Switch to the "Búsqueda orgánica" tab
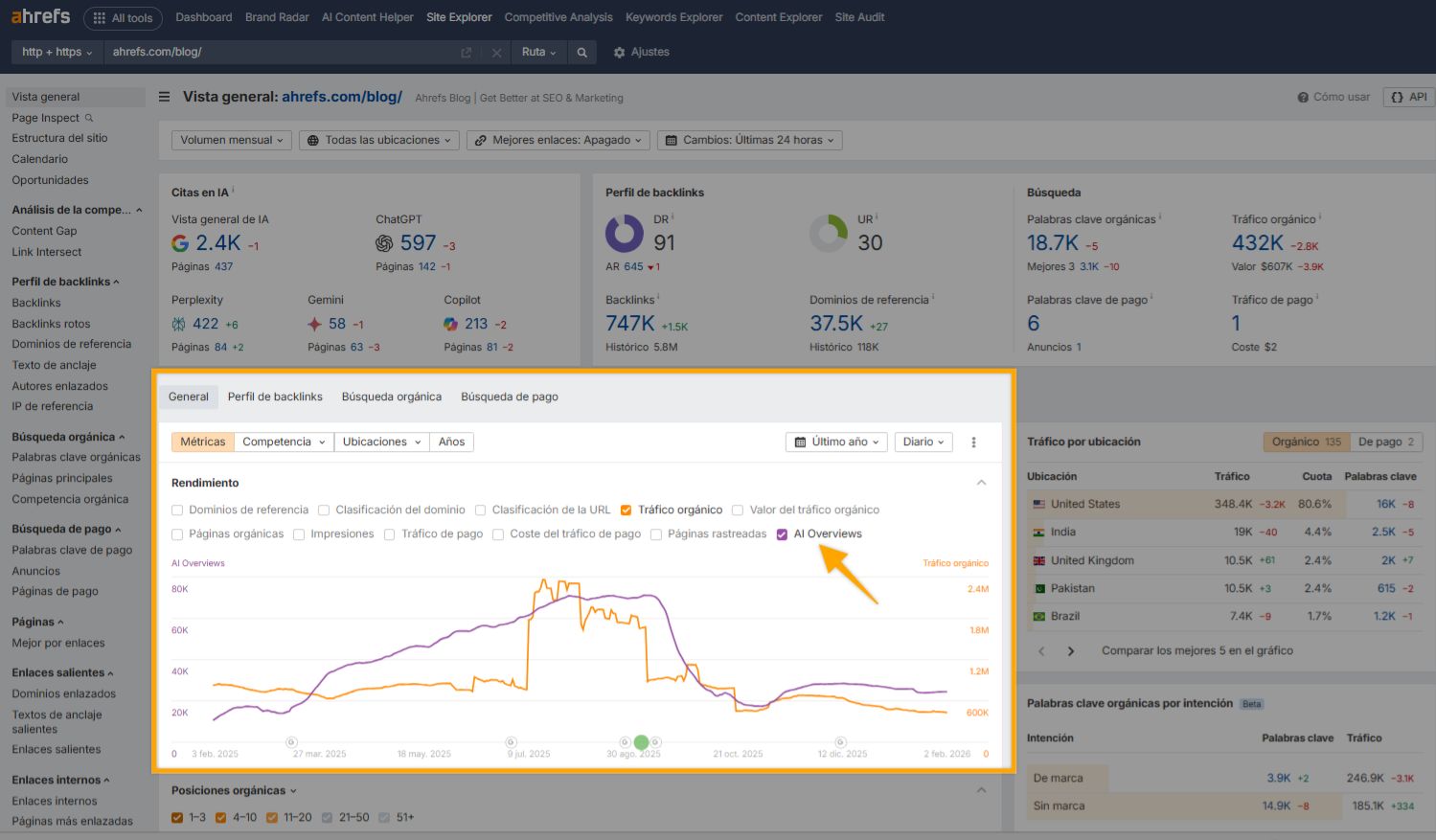Screen dimensions: 1436x840 [x=391, y=396]
